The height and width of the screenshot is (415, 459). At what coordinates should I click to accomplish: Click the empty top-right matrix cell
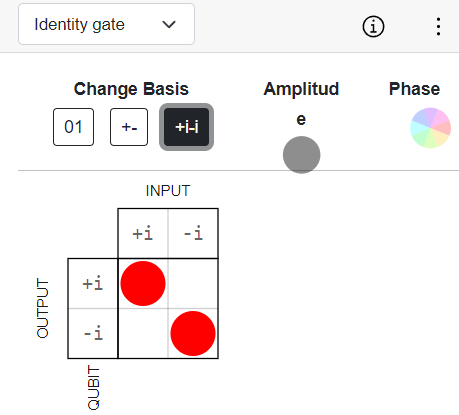[x=193, y=284]
